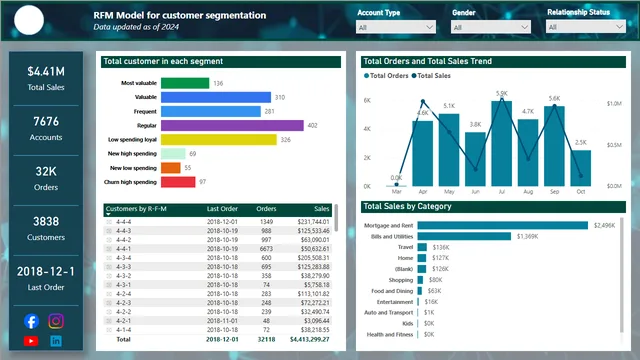Click the customer table vertical scrollbar
Viewport: 640px width, 360px height.
(x=336, y=218)
